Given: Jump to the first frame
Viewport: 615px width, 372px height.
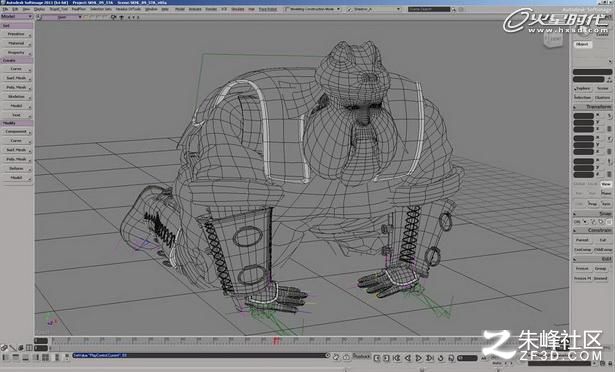Looking at the screenshot, I should [397, 358].
